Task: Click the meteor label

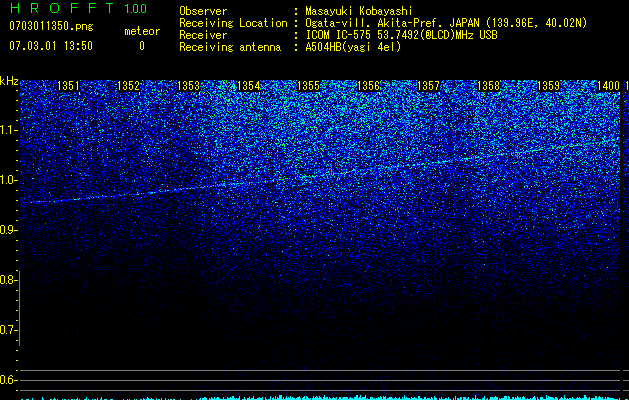Action: [x=142, y=31]
